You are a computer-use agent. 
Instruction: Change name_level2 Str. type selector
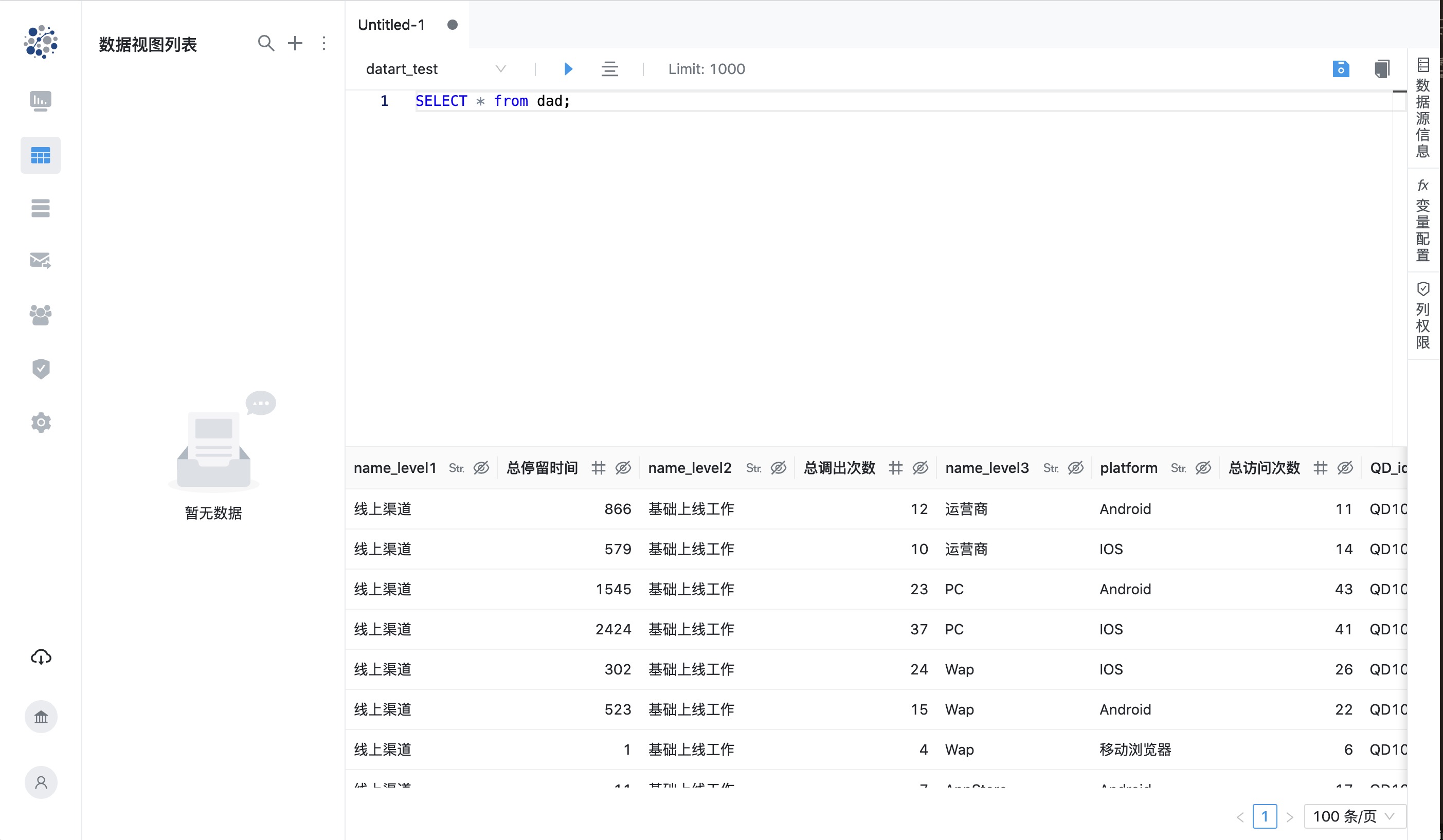[753, 468]
